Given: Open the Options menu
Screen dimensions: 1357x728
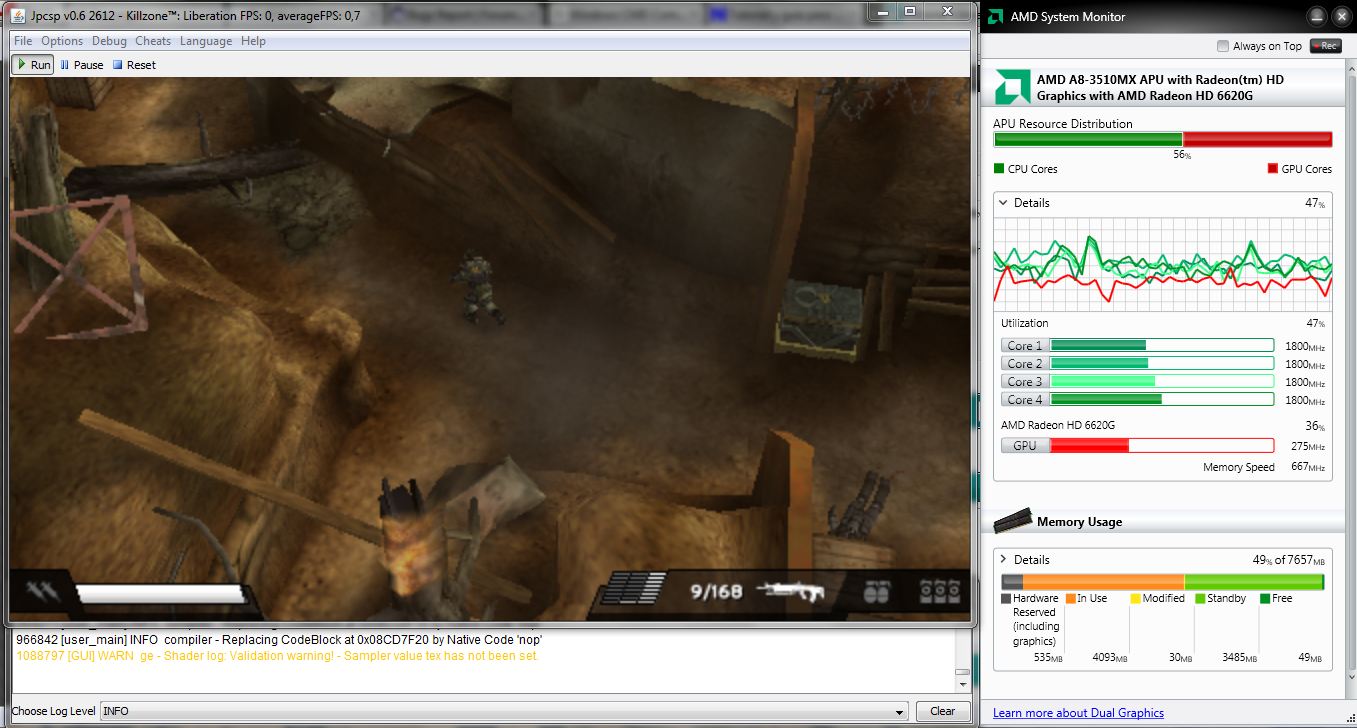Looking at the screenshot, I should (62, 41).
